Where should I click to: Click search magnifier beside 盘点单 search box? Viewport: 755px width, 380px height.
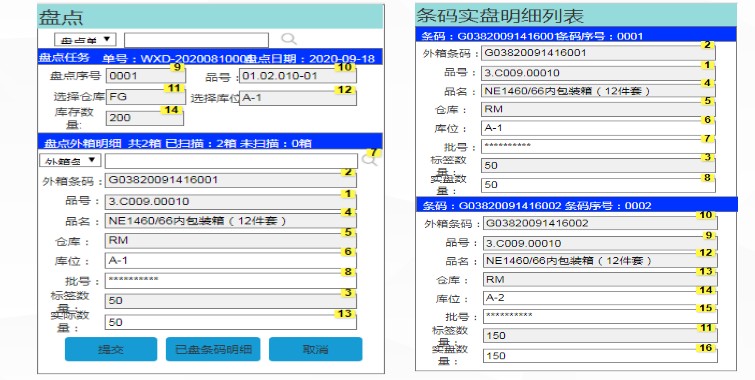point(288,39)
